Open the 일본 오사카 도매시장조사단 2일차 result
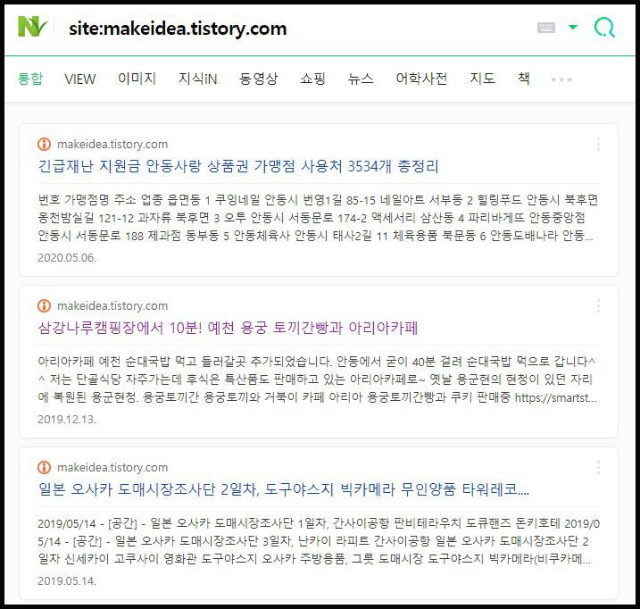The height and width of the screenshot is (609, 640). coord(284,489)
